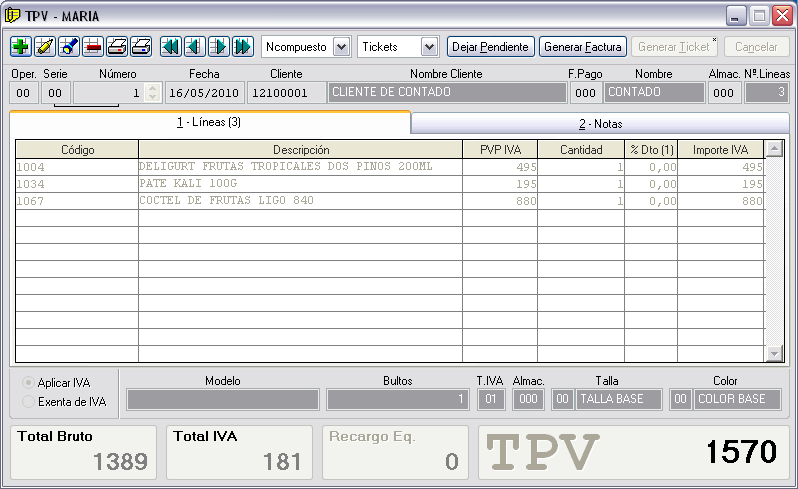Image resolution: width=798 pixels, height=489 pixels.
Task: Click the Número spinner arrows
Action: (152, 92)
